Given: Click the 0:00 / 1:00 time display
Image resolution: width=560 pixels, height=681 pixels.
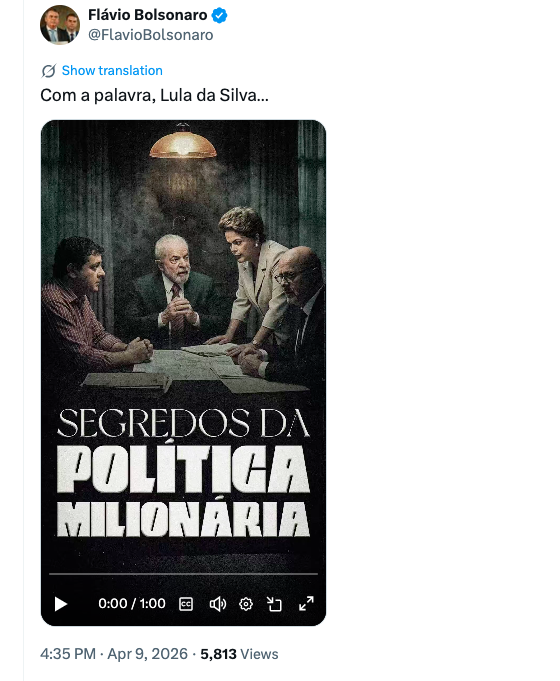Looking at the screenshot, I should point(132,604).
